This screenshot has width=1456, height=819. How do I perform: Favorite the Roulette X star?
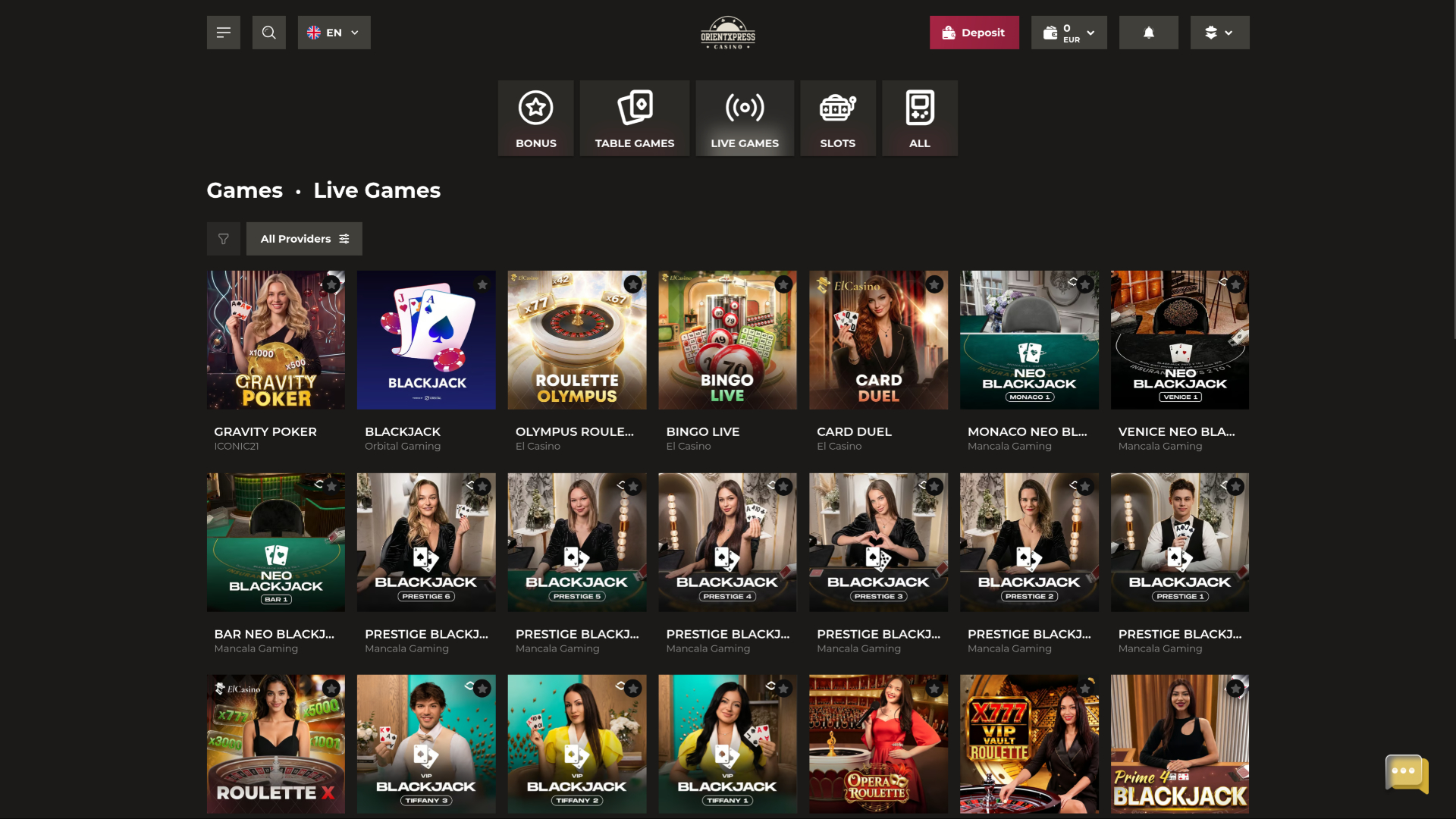[x=331, y=689]
